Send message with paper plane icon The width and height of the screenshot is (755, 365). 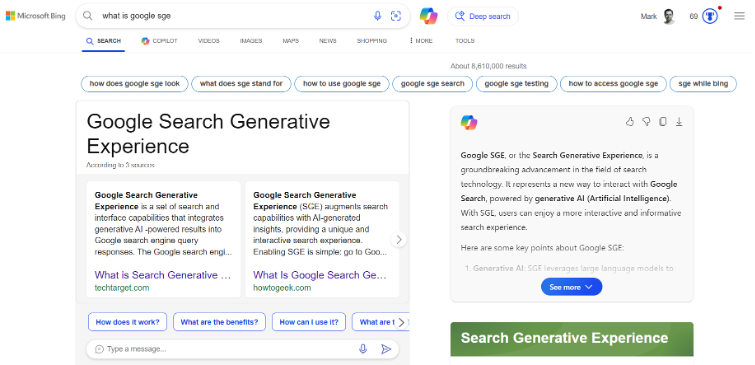(386, 349)
